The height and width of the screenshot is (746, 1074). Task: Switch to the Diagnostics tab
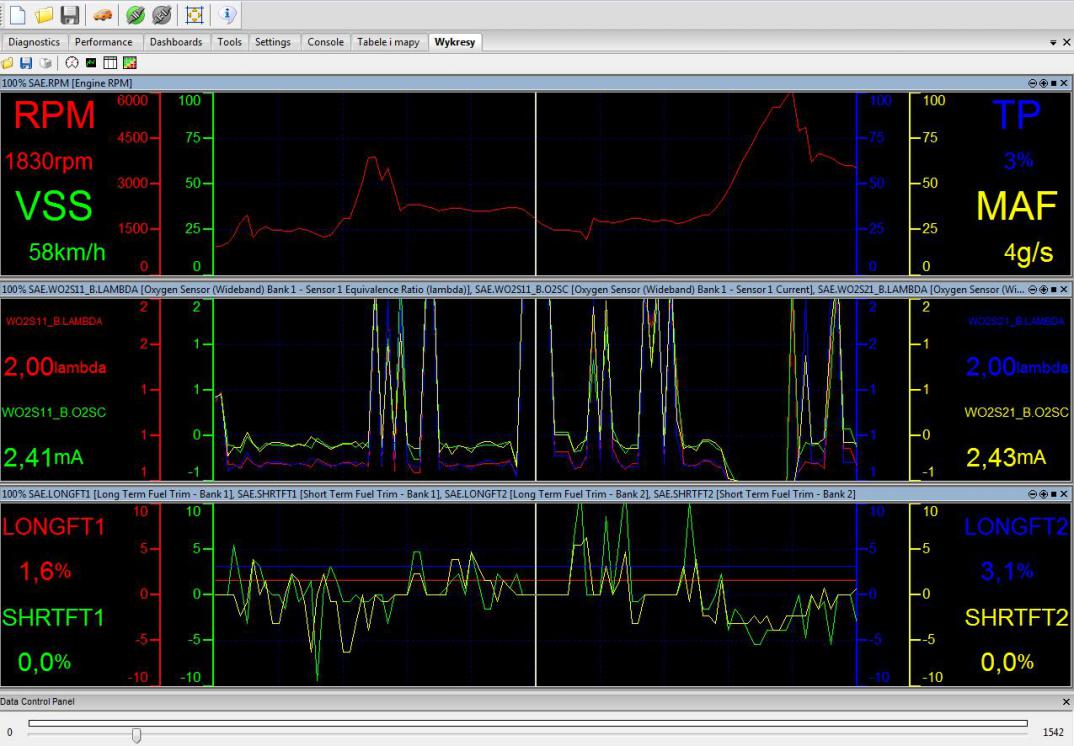point(34,42)
